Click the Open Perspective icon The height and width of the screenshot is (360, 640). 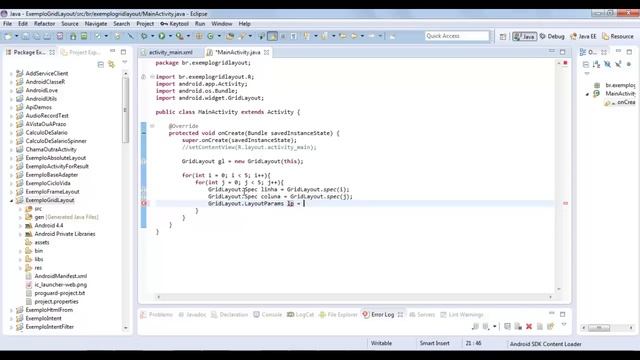pos(503,36)
